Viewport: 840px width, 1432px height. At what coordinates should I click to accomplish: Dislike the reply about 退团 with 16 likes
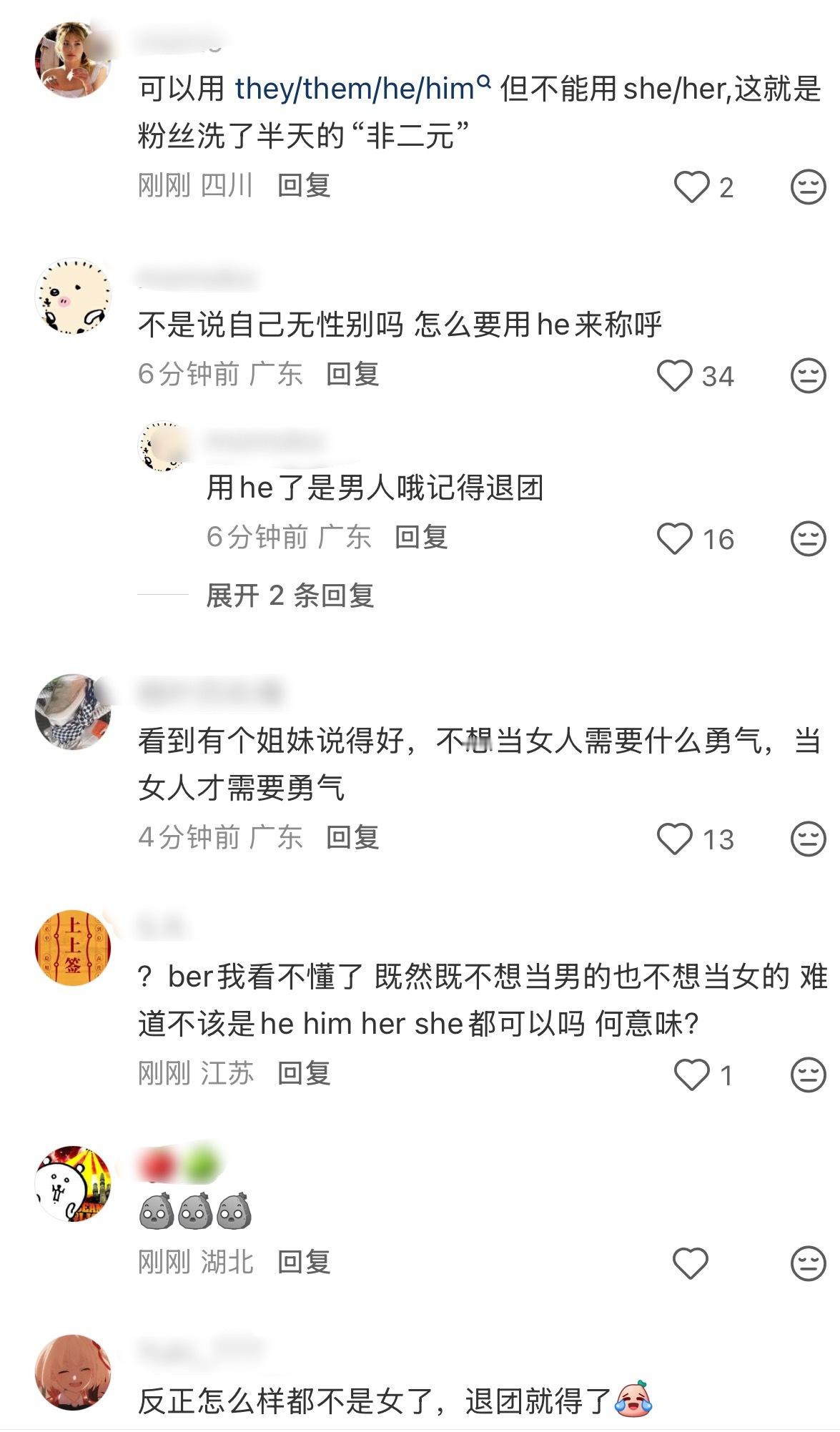point(808,538)
